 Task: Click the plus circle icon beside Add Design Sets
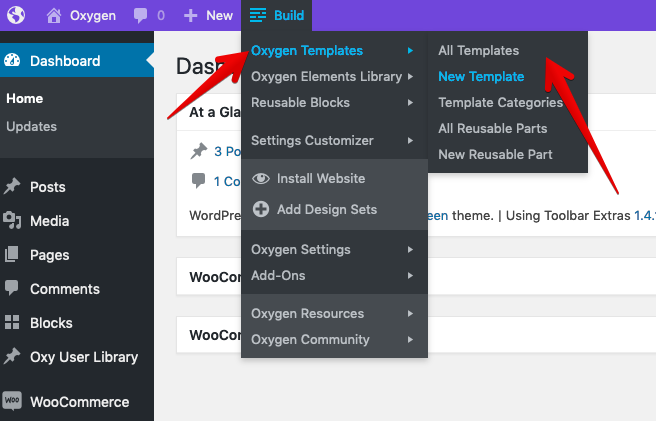[261, 209]
